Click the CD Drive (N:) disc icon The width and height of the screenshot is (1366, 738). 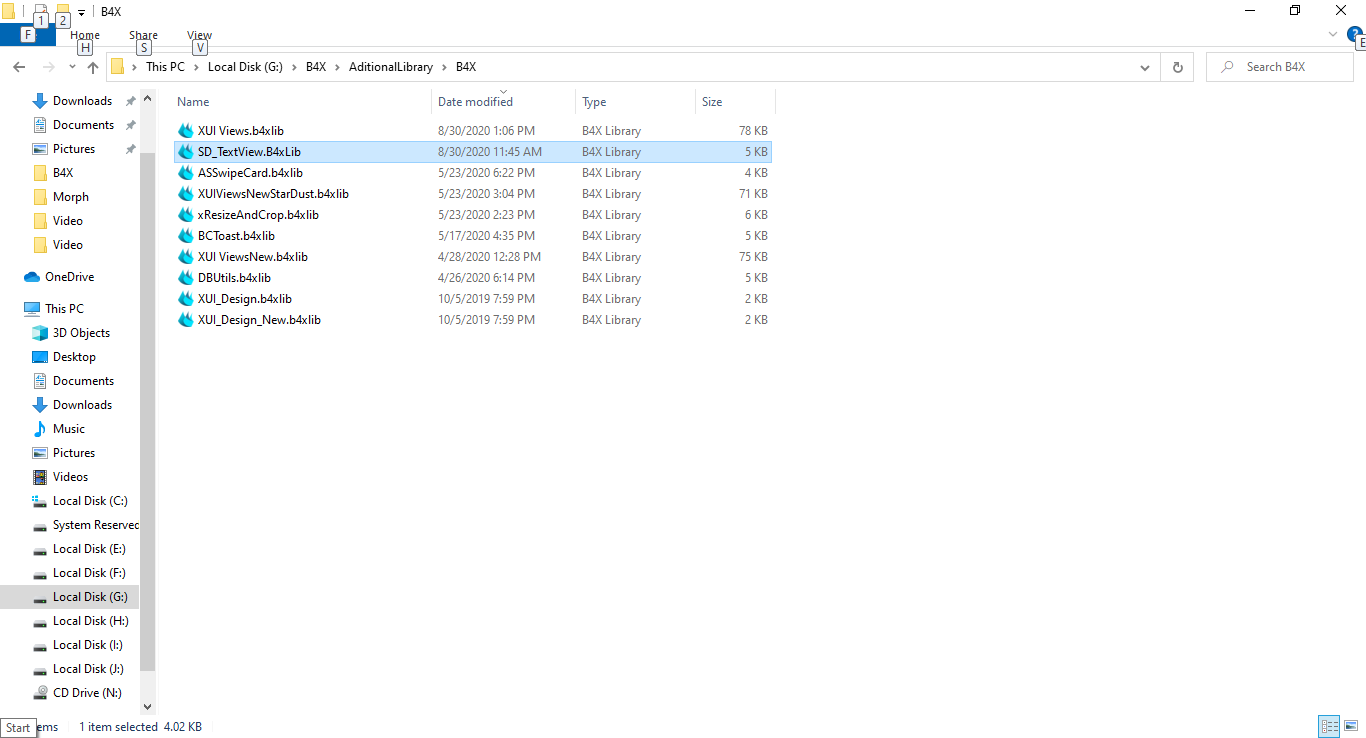(x=40, y=693)
